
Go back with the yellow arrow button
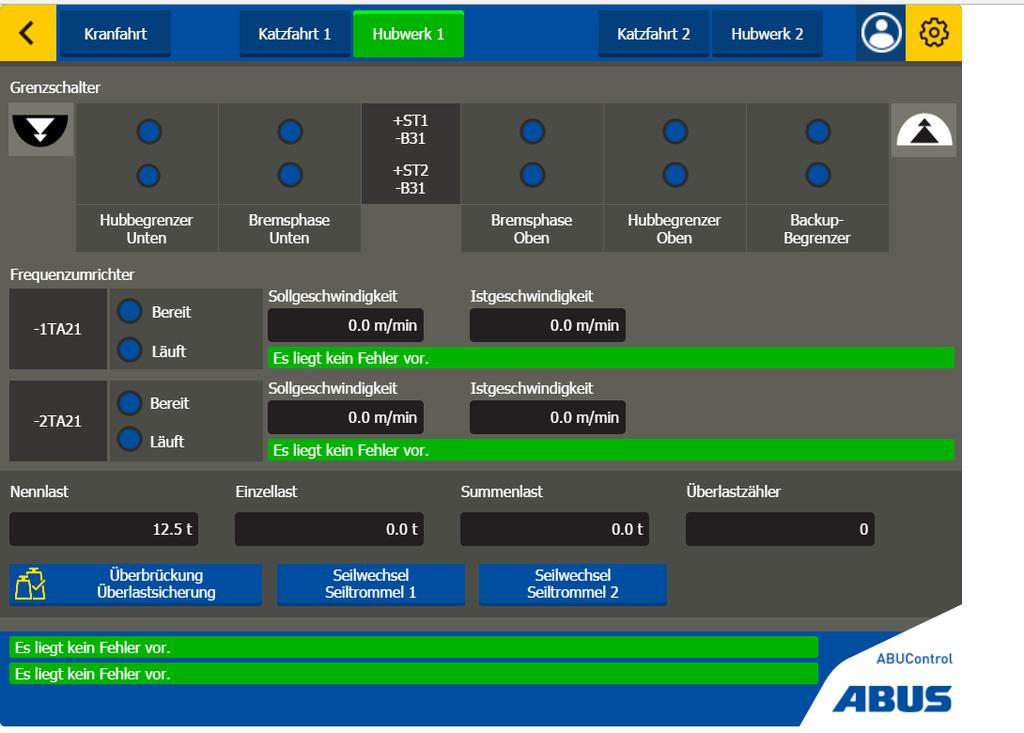[27, 33]
